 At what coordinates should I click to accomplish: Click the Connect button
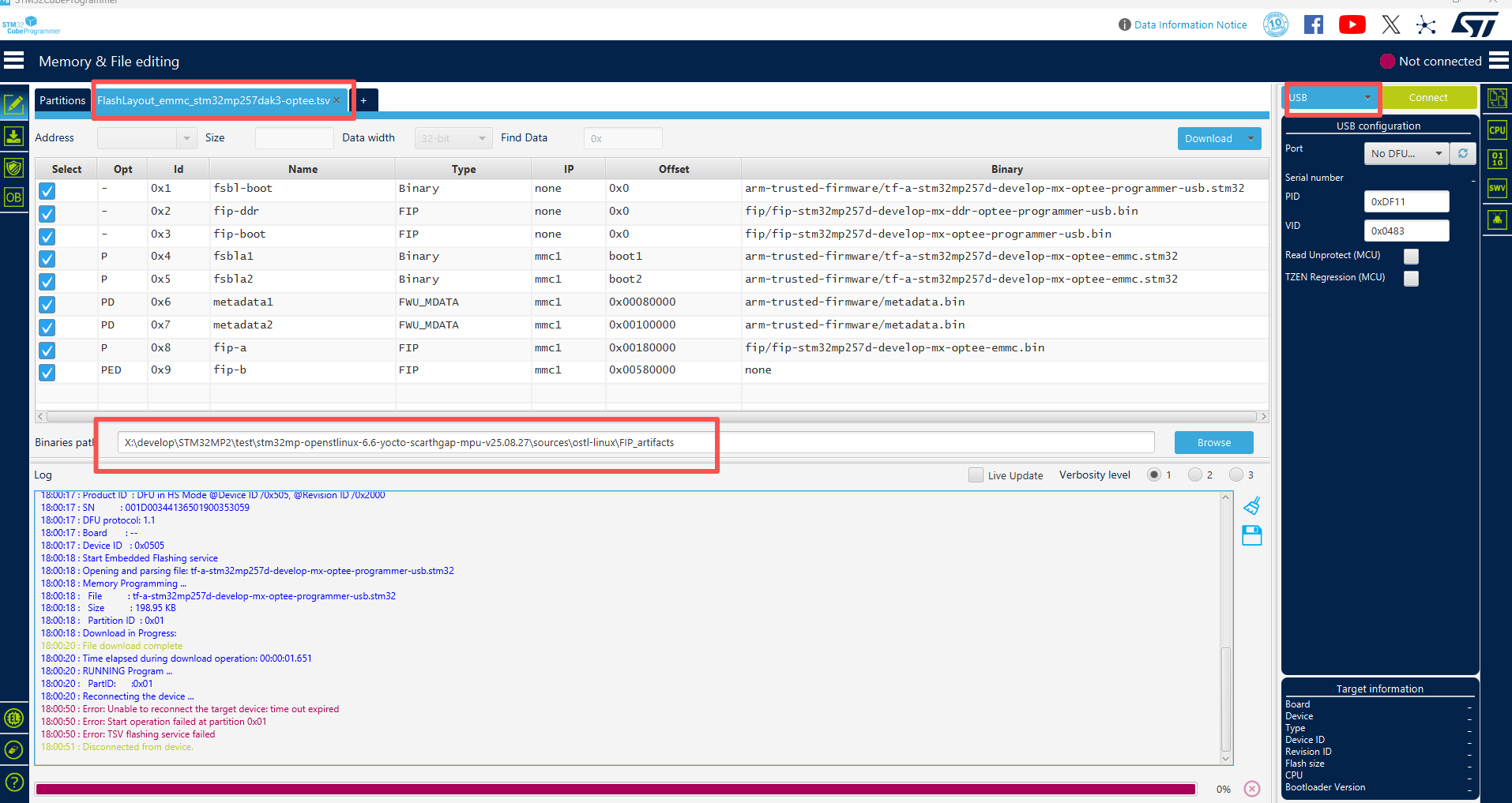click(x=1428, y=97)
